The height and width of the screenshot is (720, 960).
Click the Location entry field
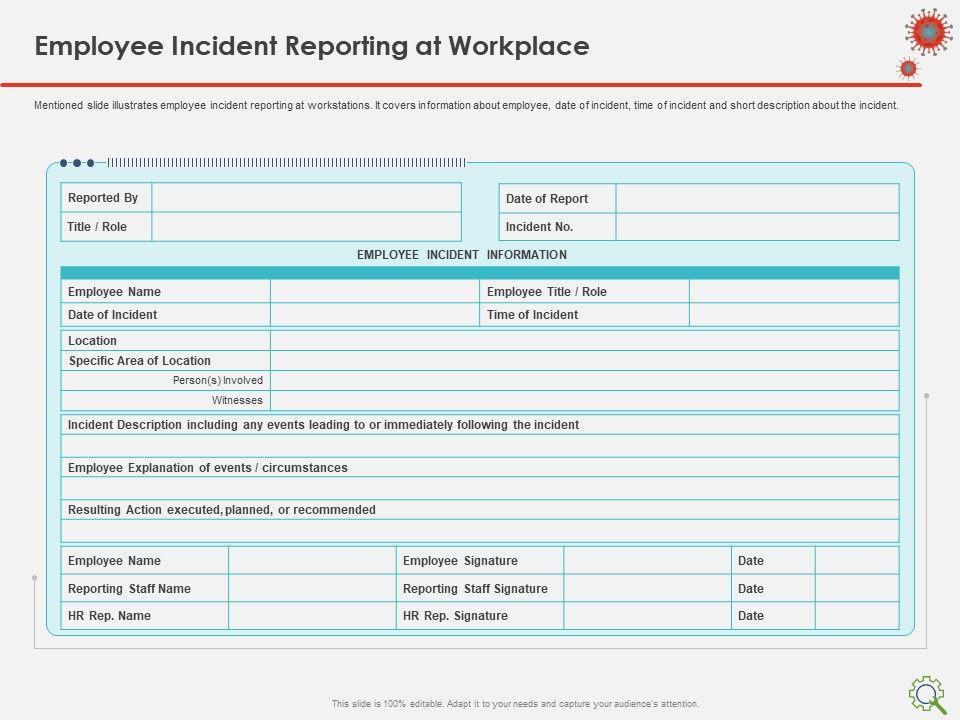(x=584, y=341)
